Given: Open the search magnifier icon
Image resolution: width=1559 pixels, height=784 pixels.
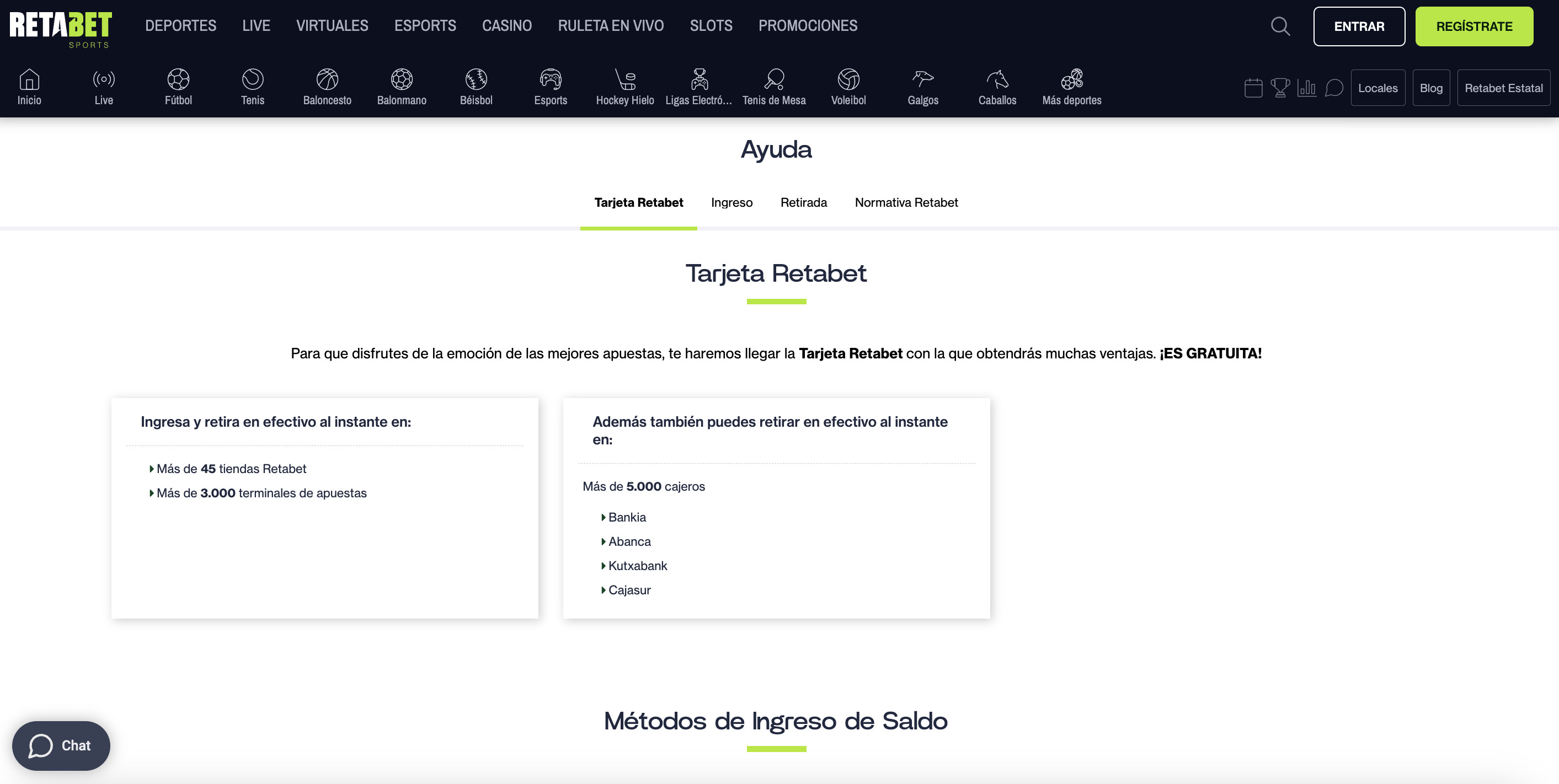Looking at the screenshot, I should [x=1280, y=26].
